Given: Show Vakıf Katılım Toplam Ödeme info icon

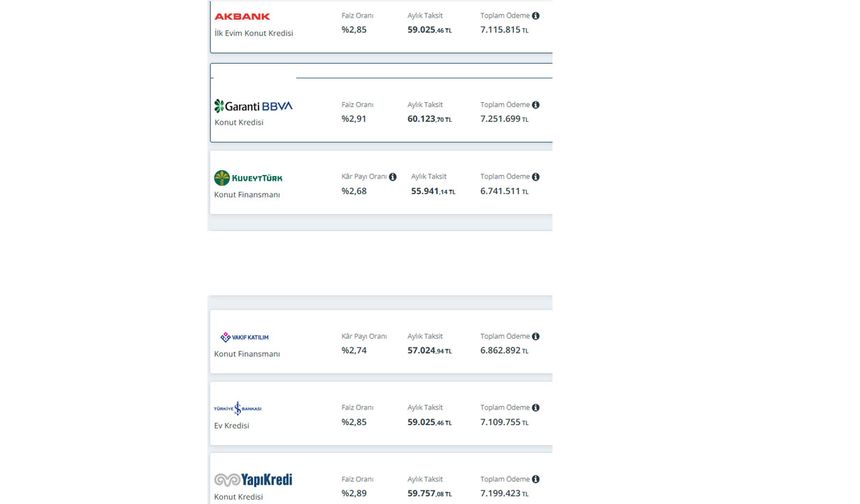Looking at the screenshot, I should [x=536, y=336].
